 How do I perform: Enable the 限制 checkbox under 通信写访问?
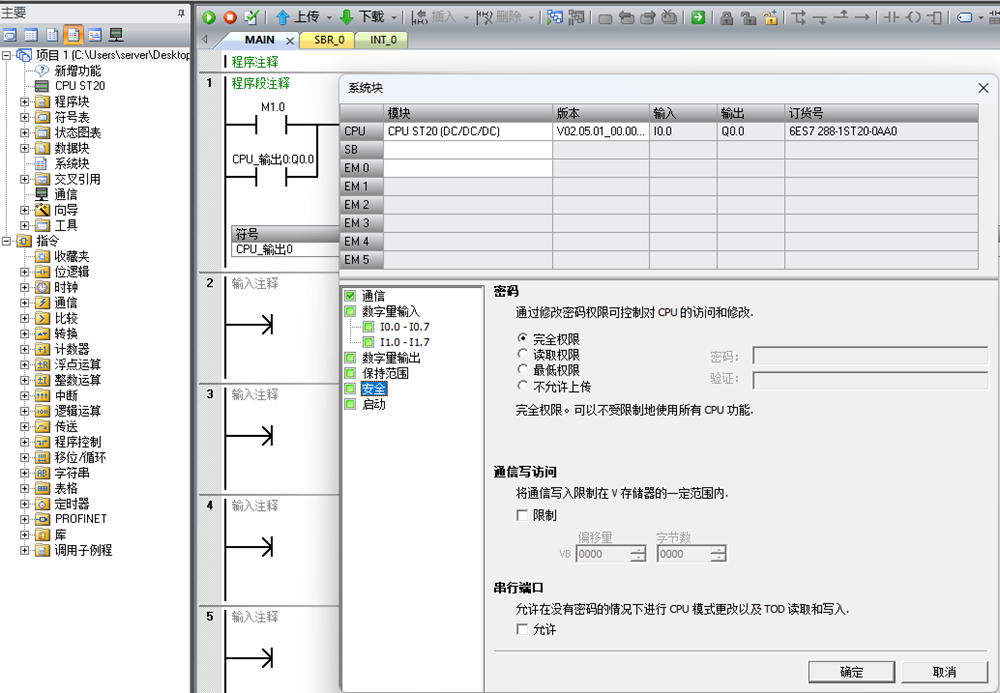point(522,515)
